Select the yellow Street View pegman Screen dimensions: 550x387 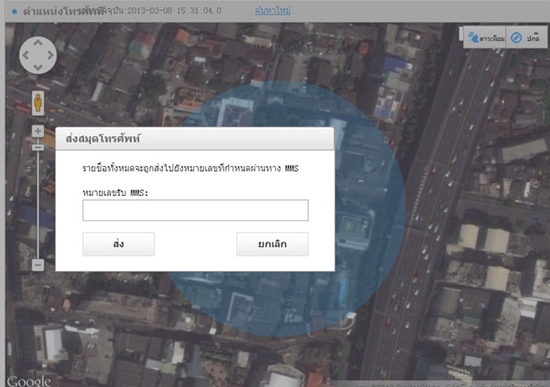point(38,103)
